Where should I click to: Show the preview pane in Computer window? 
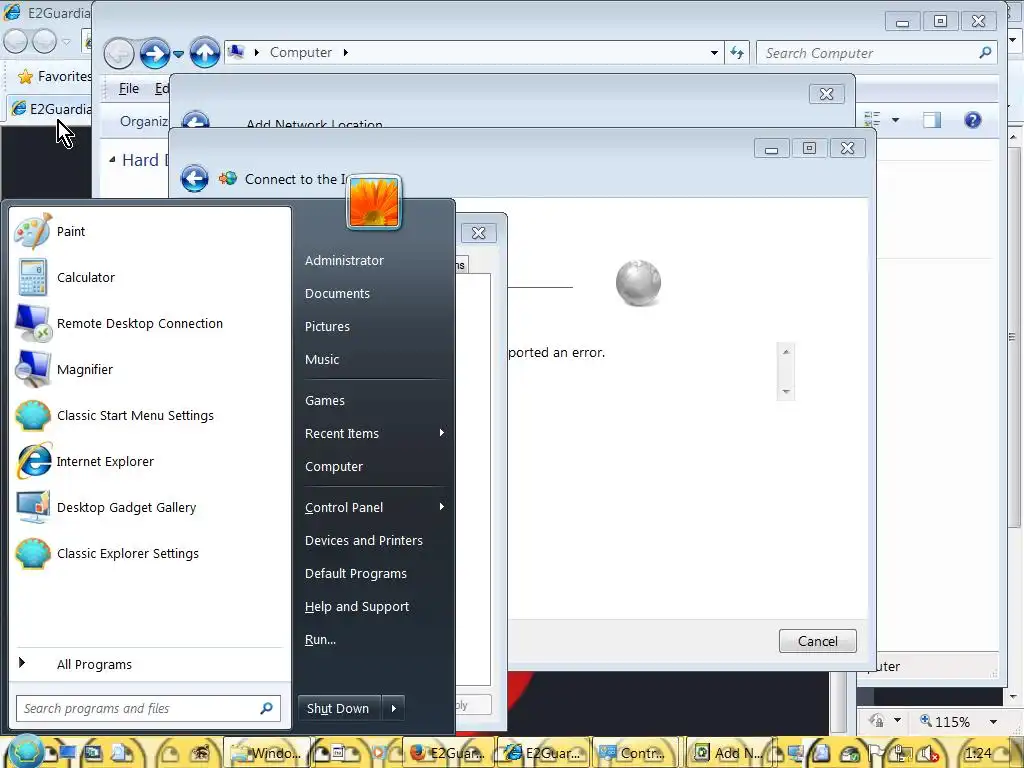[932, 120]
